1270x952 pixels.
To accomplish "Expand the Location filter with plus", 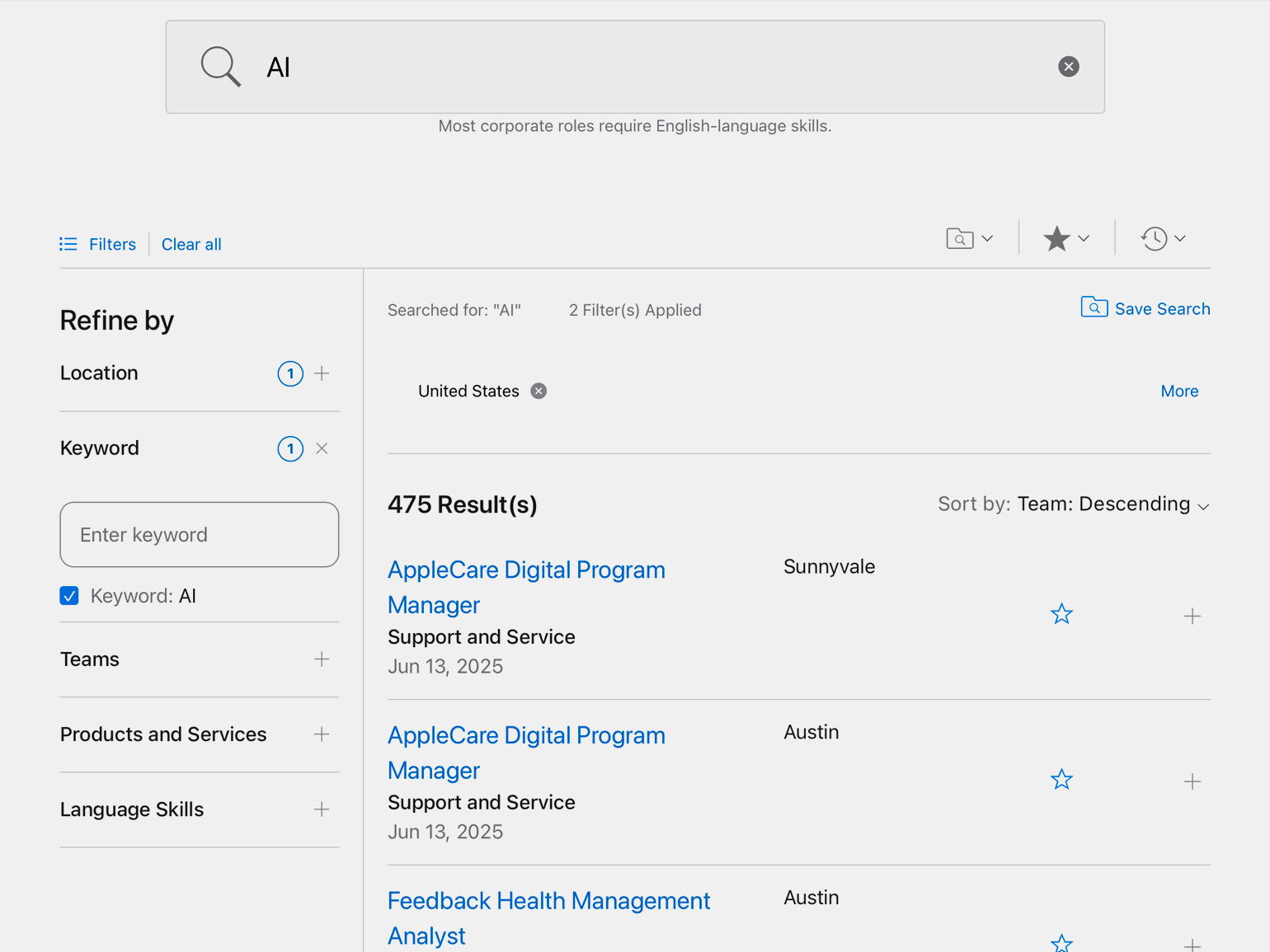I will tap(322, 373).
